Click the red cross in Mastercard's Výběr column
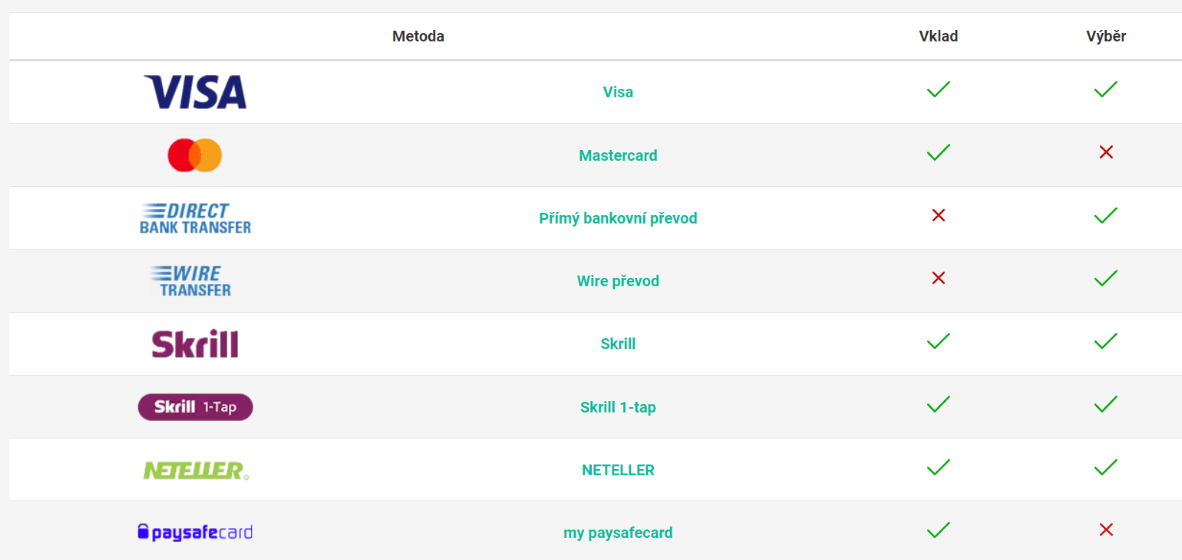1182x560 pixels. (1106, 152)
